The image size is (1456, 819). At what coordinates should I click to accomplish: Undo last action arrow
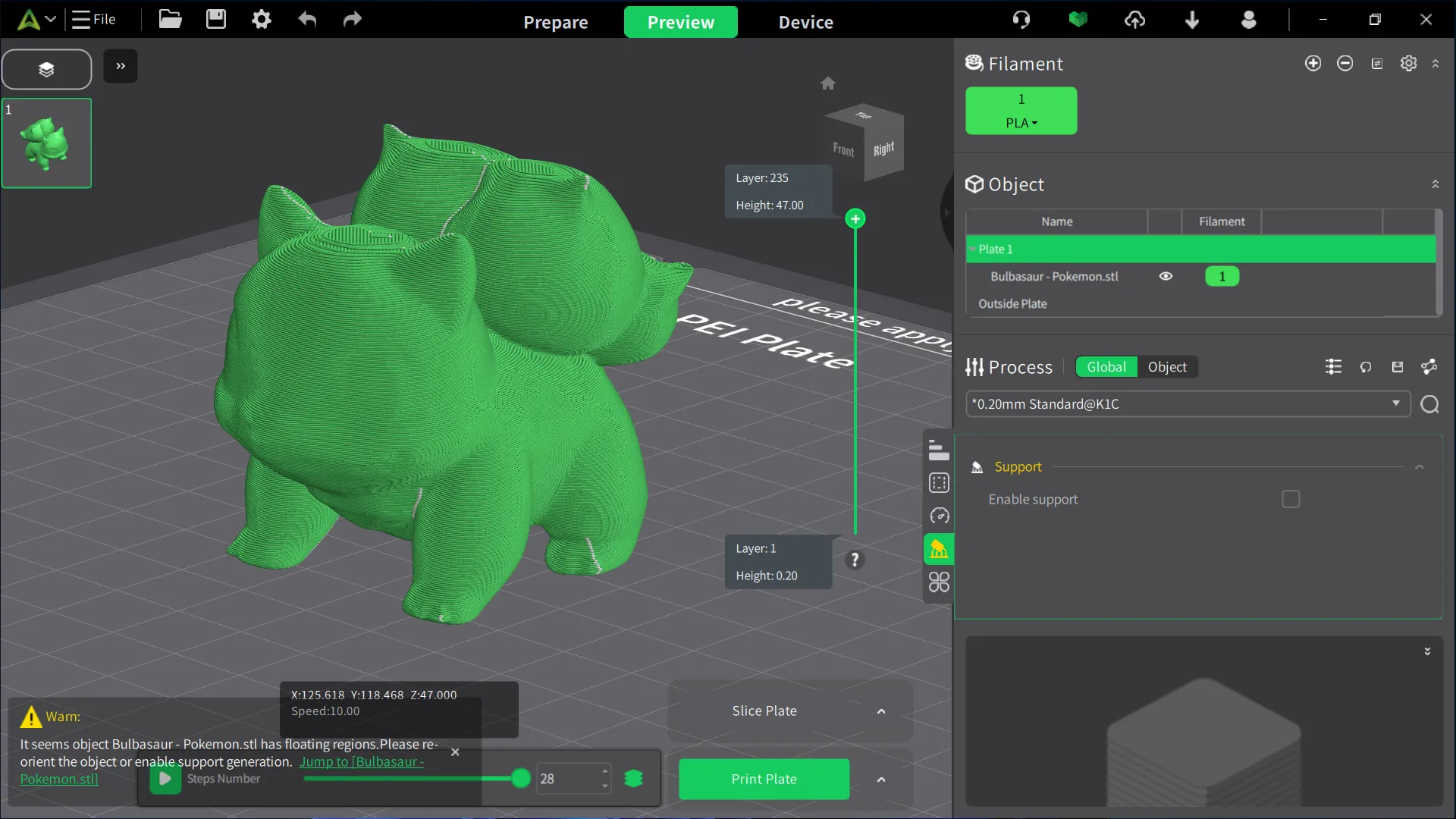coord(307,20)
